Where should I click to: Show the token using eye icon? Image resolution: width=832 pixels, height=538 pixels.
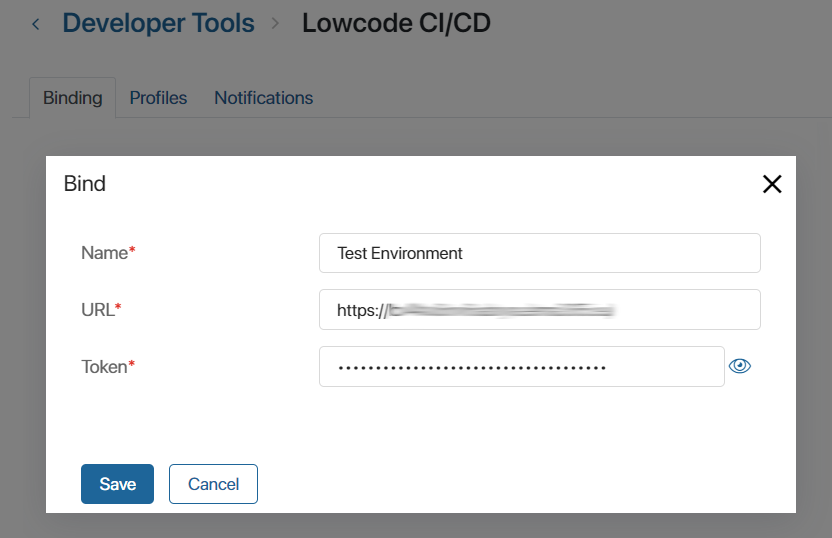point(740,366)
